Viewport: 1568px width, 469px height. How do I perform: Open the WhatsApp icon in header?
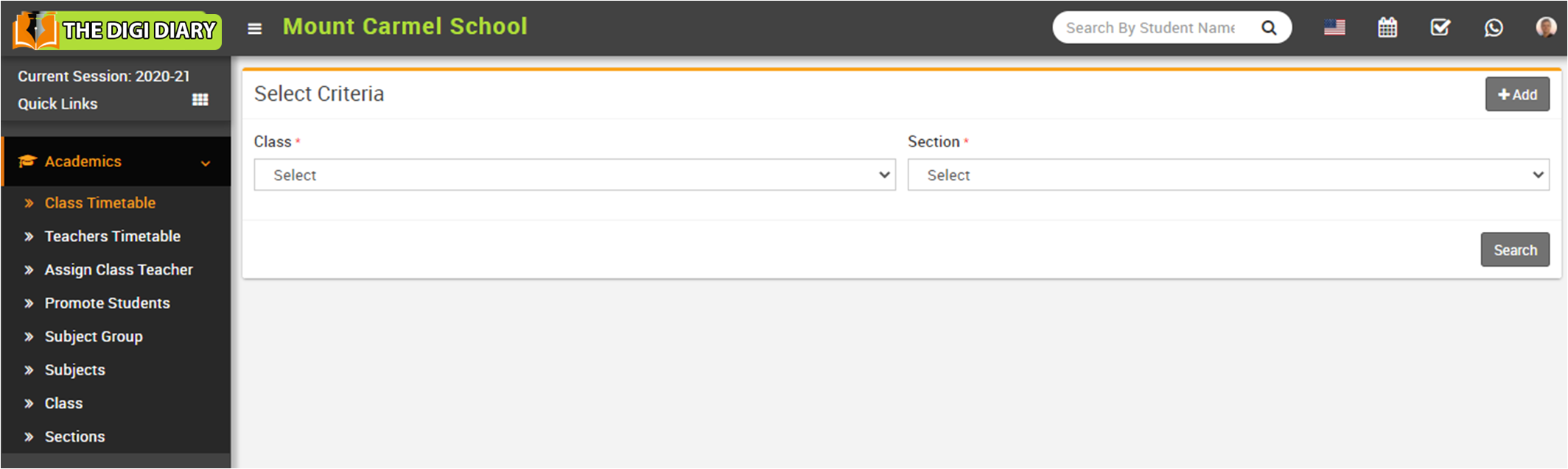tap(1494, 28)
